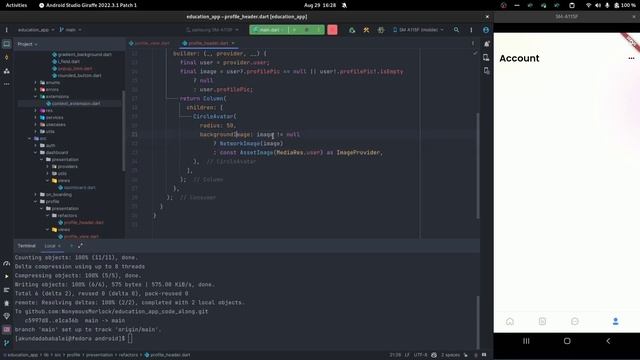640x360 pixels.
Task: Expand the on_boarding folder
Action: 36,195
